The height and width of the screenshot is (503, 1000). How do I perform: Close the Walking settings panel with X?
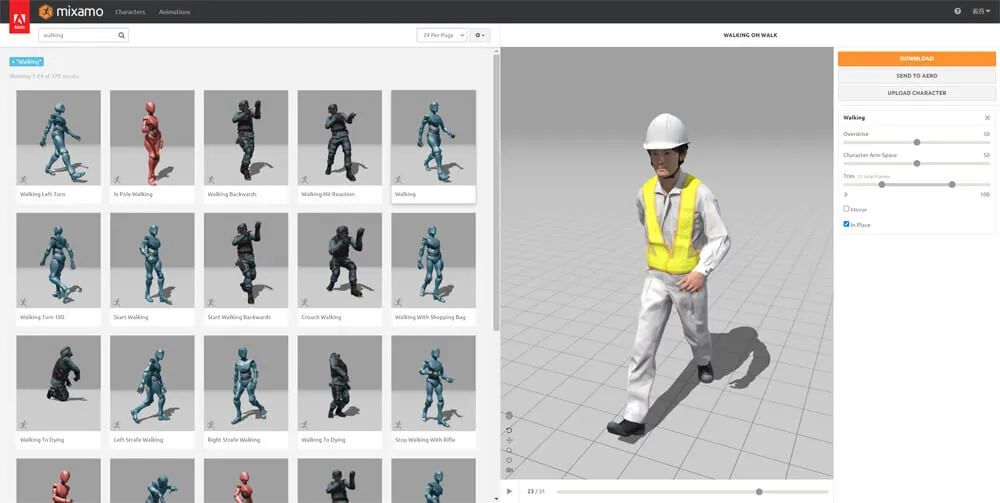click(x=987, y=118)
